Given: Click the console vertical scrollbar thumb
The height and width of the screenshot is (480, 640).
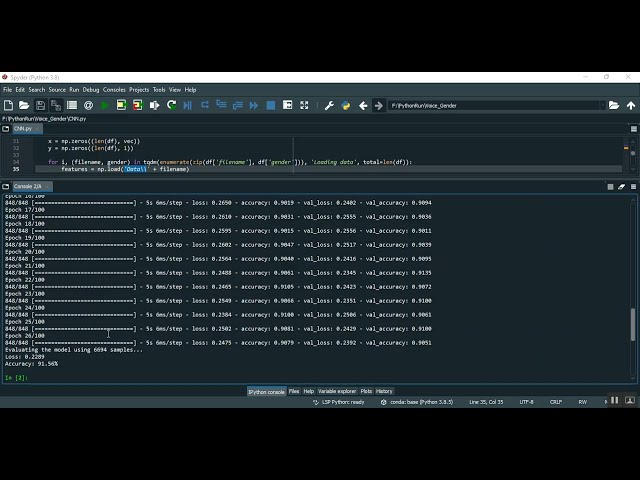Looking at the screenshot, I should tap(633, 325).
